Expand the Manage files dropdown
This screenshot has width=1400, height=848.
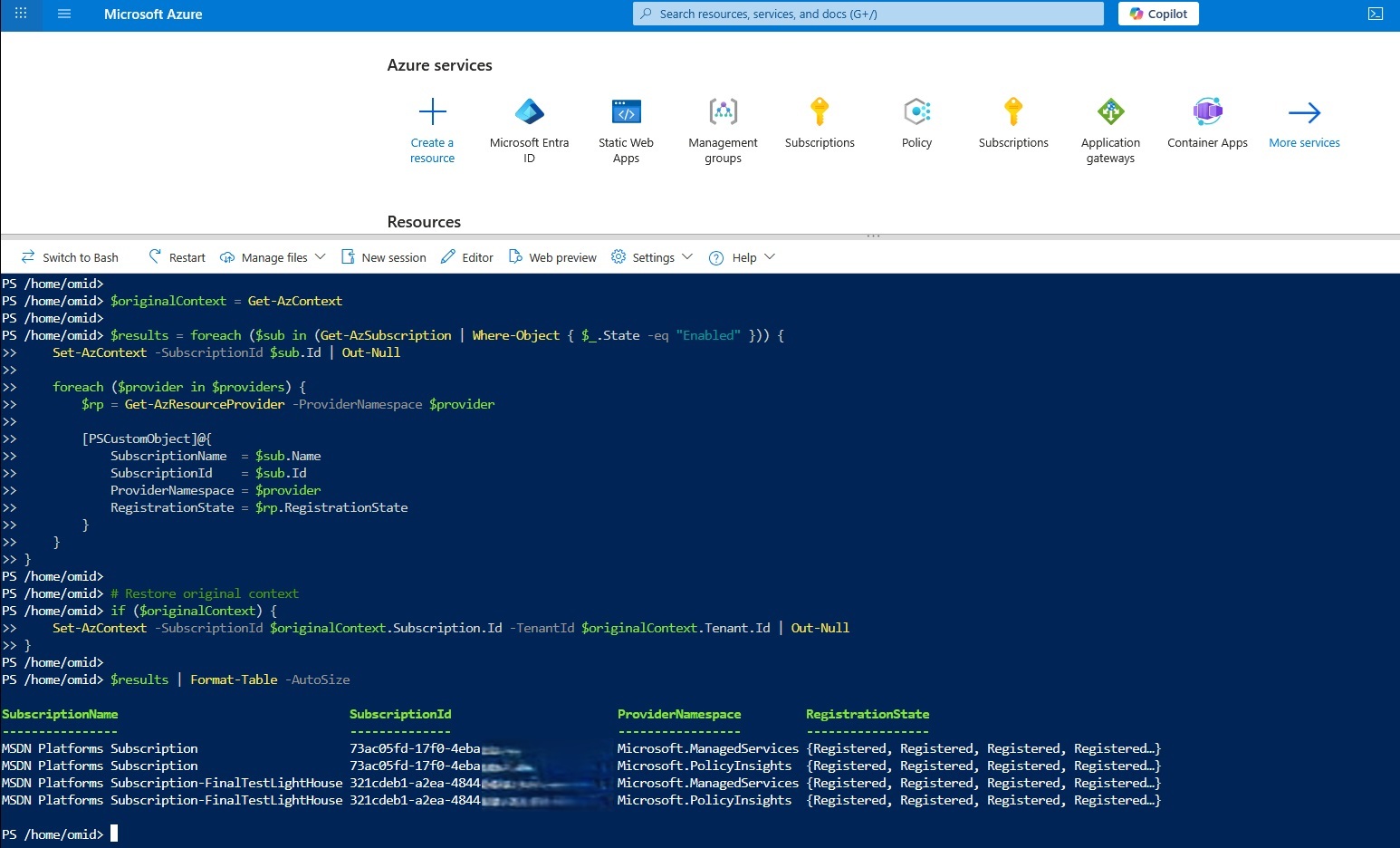click(272, 257)
